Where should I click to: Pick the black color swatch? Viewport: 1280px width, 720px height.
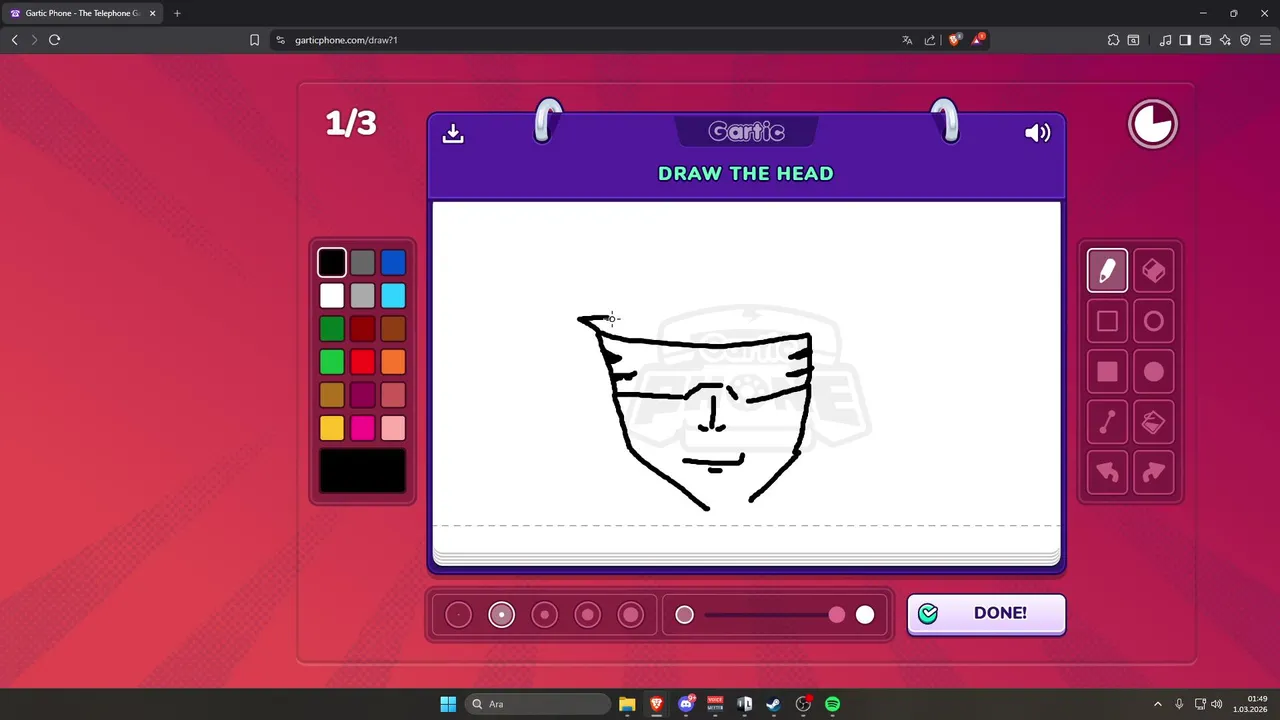(x=332, y=263)
